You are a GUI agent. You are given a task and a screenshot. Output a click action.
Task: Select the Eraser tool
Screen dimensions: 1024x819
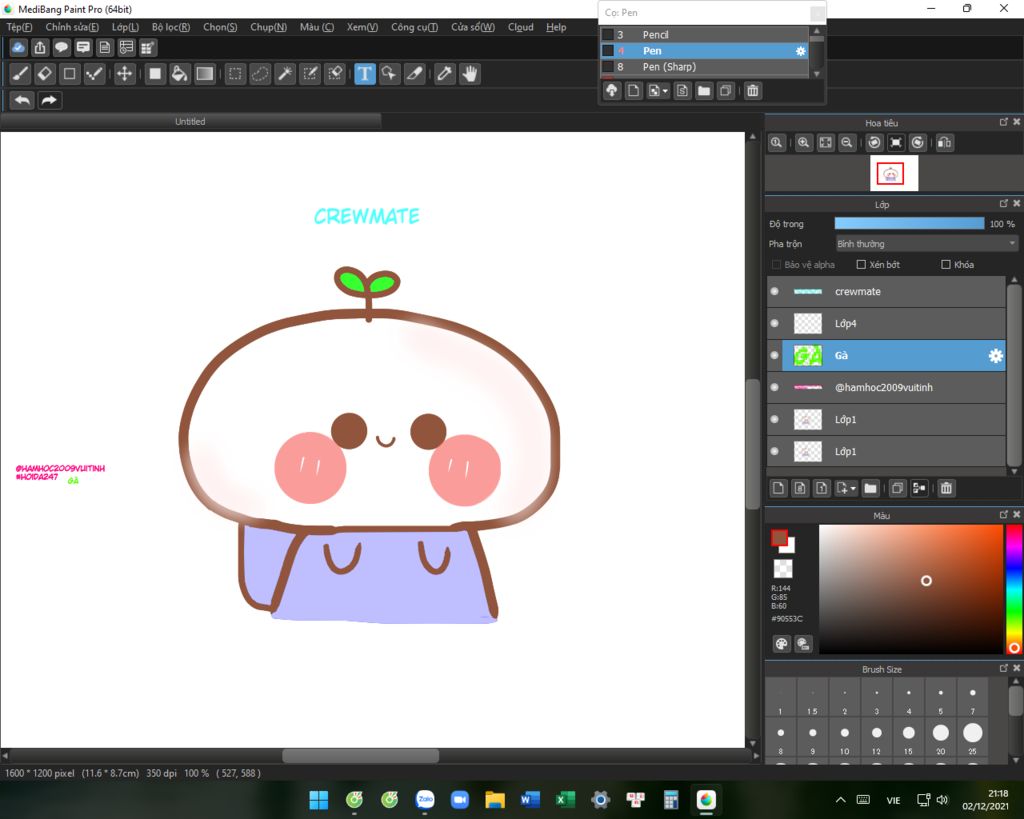pyautogui.click(x=45, y=74)
